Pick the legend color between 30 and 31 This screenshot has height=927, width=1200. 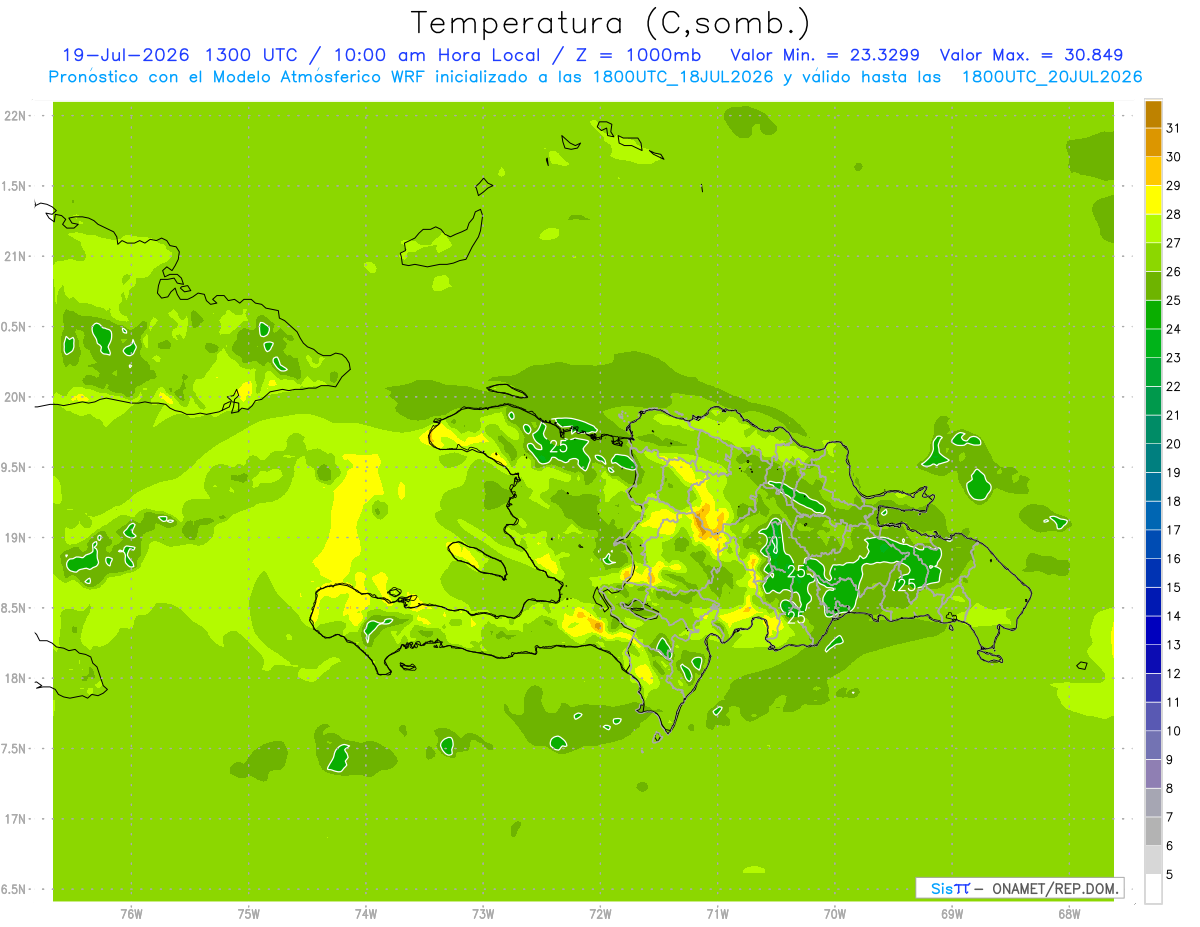pos(1153,143)
